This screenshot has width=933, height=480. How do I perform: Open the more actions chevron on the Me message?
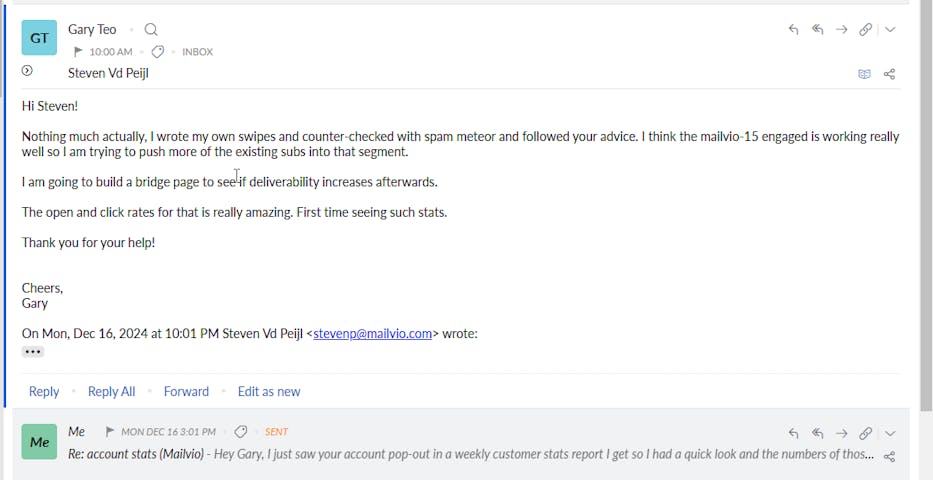pyautogui.click(x=890, y=433)
